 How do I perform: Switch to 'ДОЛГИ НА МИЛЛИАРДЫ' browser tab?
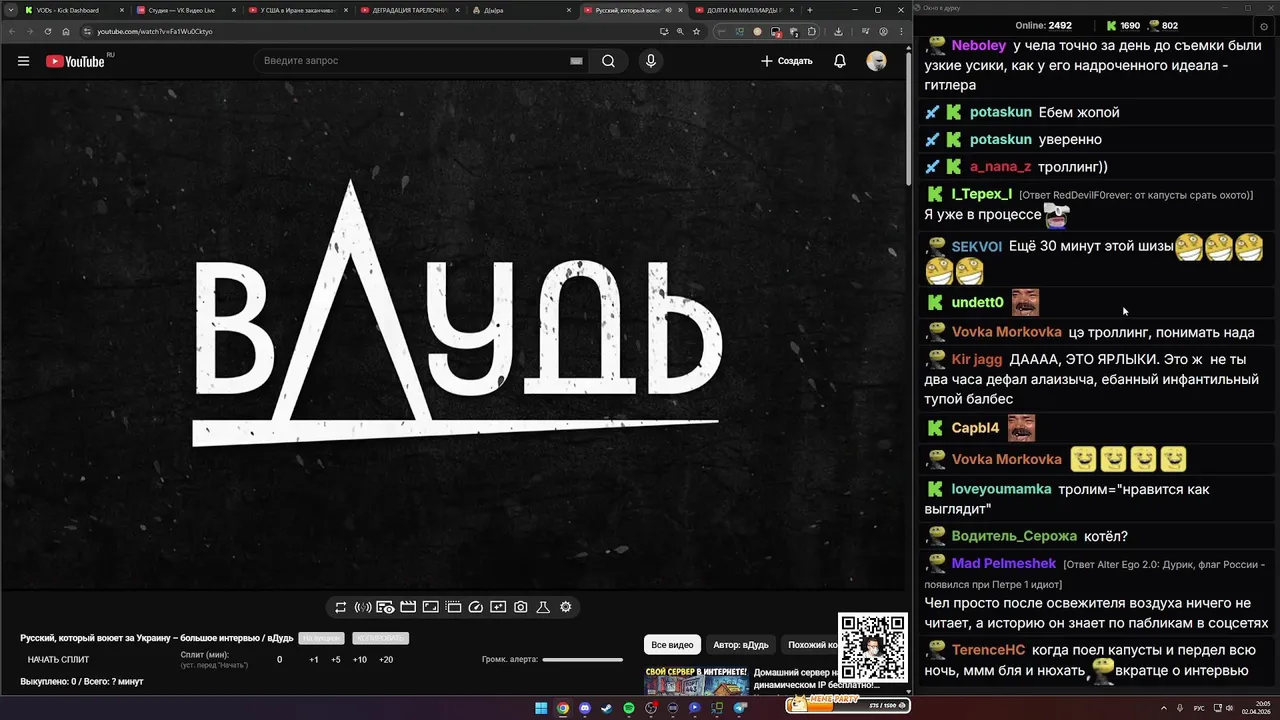click(745, 10)
